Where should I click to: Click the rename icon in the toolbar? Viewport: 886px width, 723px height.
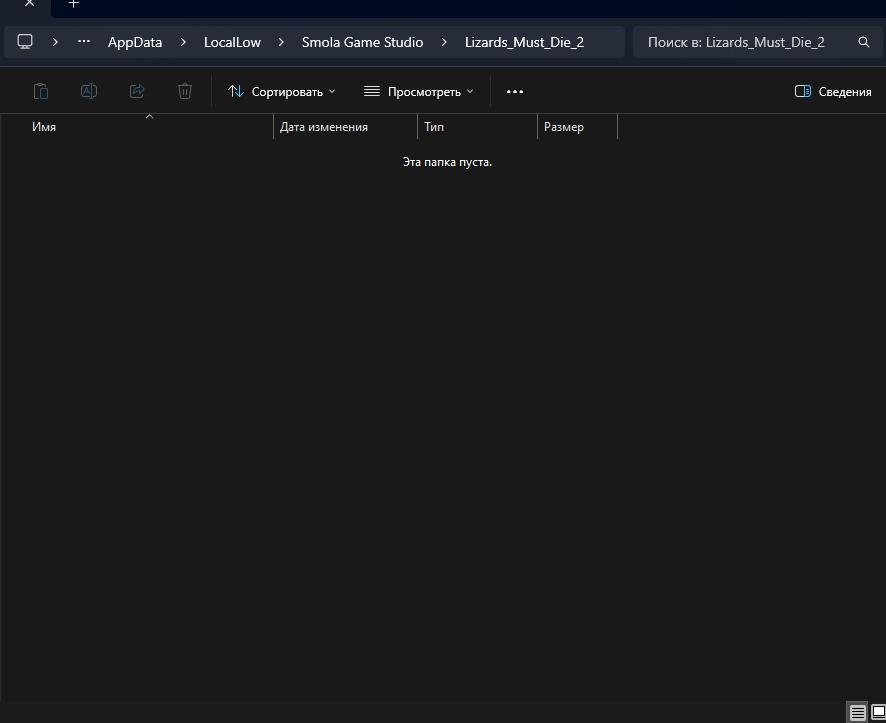tap(89, 91)
